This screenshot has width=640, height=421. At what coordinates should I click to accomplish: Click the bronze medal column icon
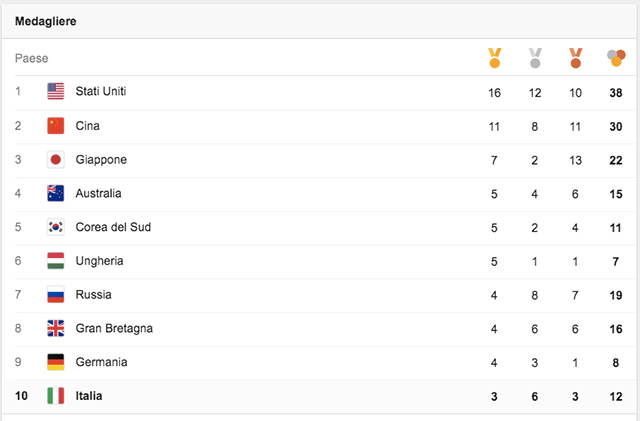click(575, 58)
